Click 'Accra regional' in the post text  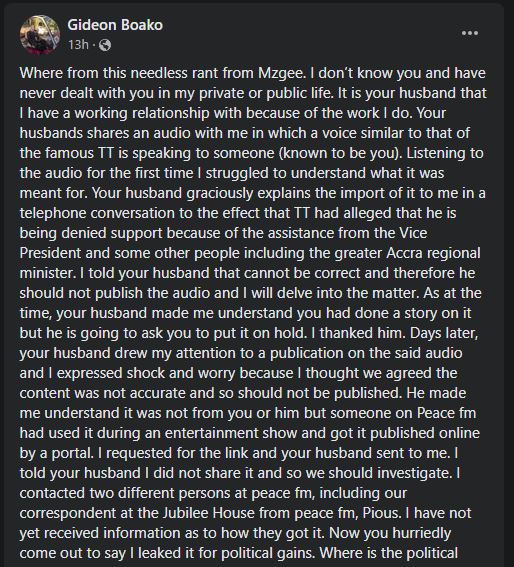(x=433, y=253)
